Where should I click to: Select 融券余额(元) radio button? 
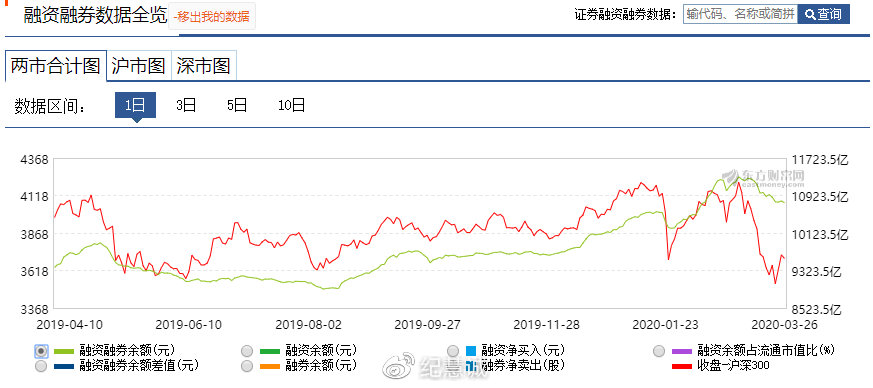(248, 366)
